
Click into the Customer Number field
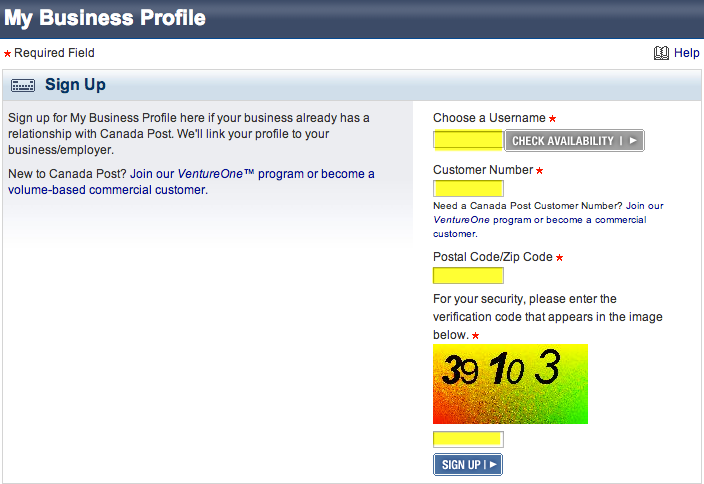468,189
